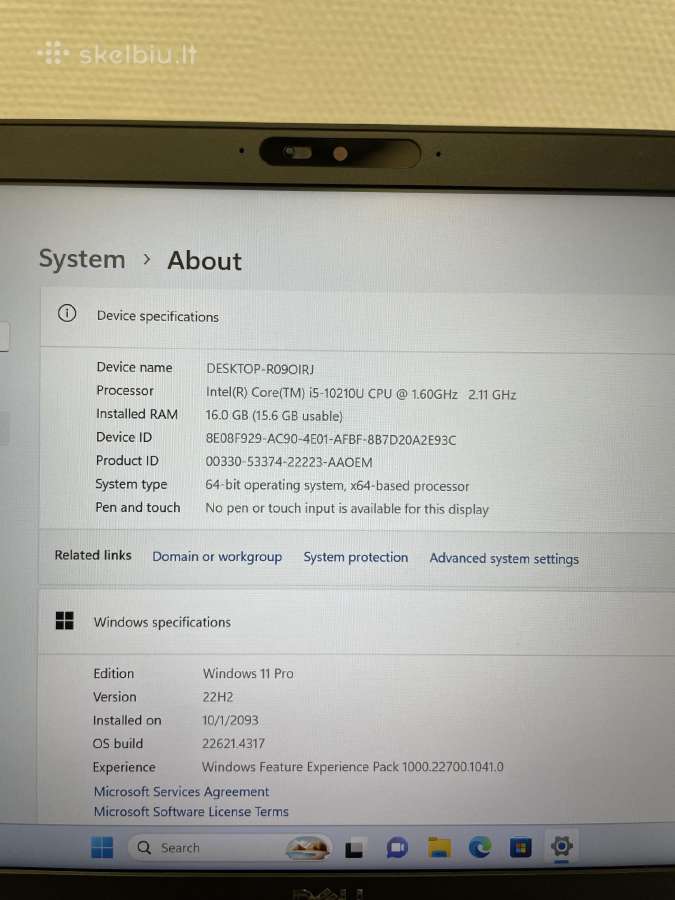
Task: Open the Task View icon
Action: [x=354, y=849]
